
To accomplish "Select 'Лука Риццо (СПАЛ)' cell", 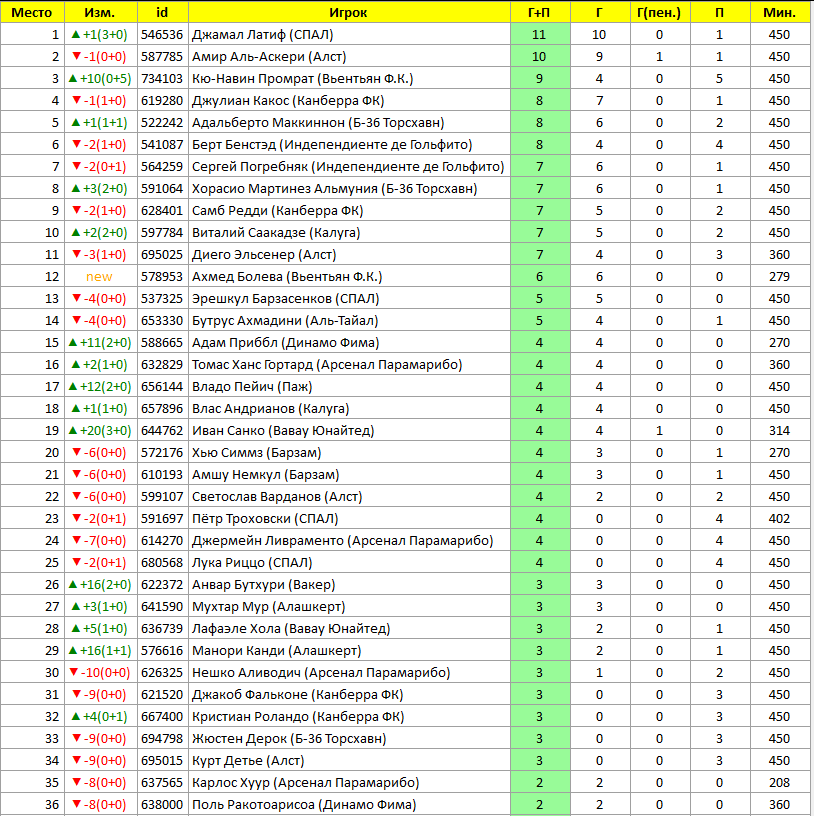I will [x=349, y=562].
